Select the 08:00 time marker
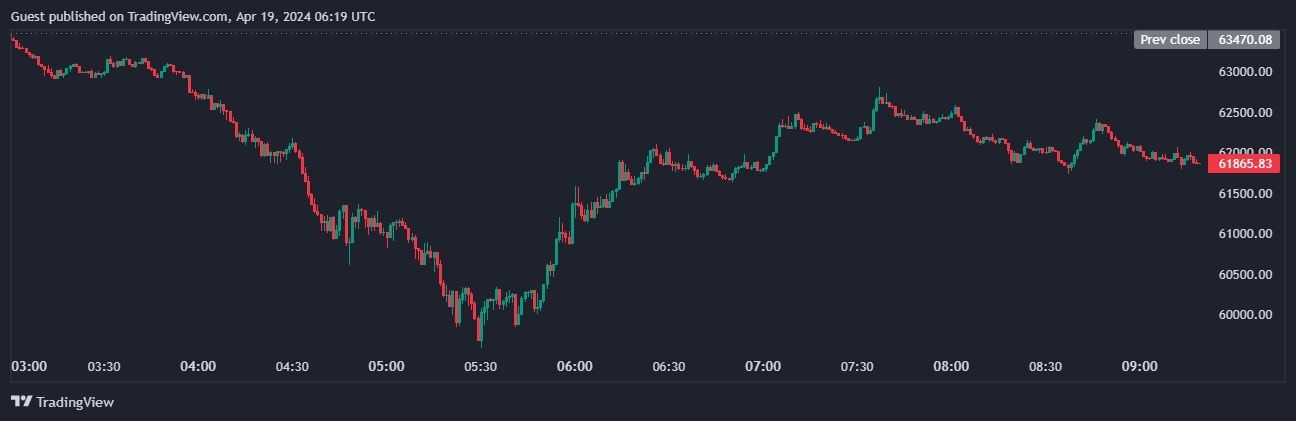This screenshot has height=421, width=1296. pyautogui.click(x=951, y=367)
